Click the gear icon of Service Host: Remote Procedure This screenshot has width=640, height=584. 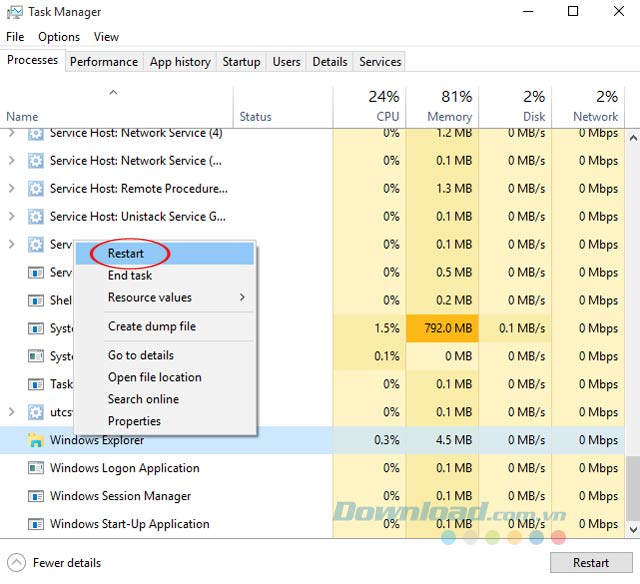36,189
